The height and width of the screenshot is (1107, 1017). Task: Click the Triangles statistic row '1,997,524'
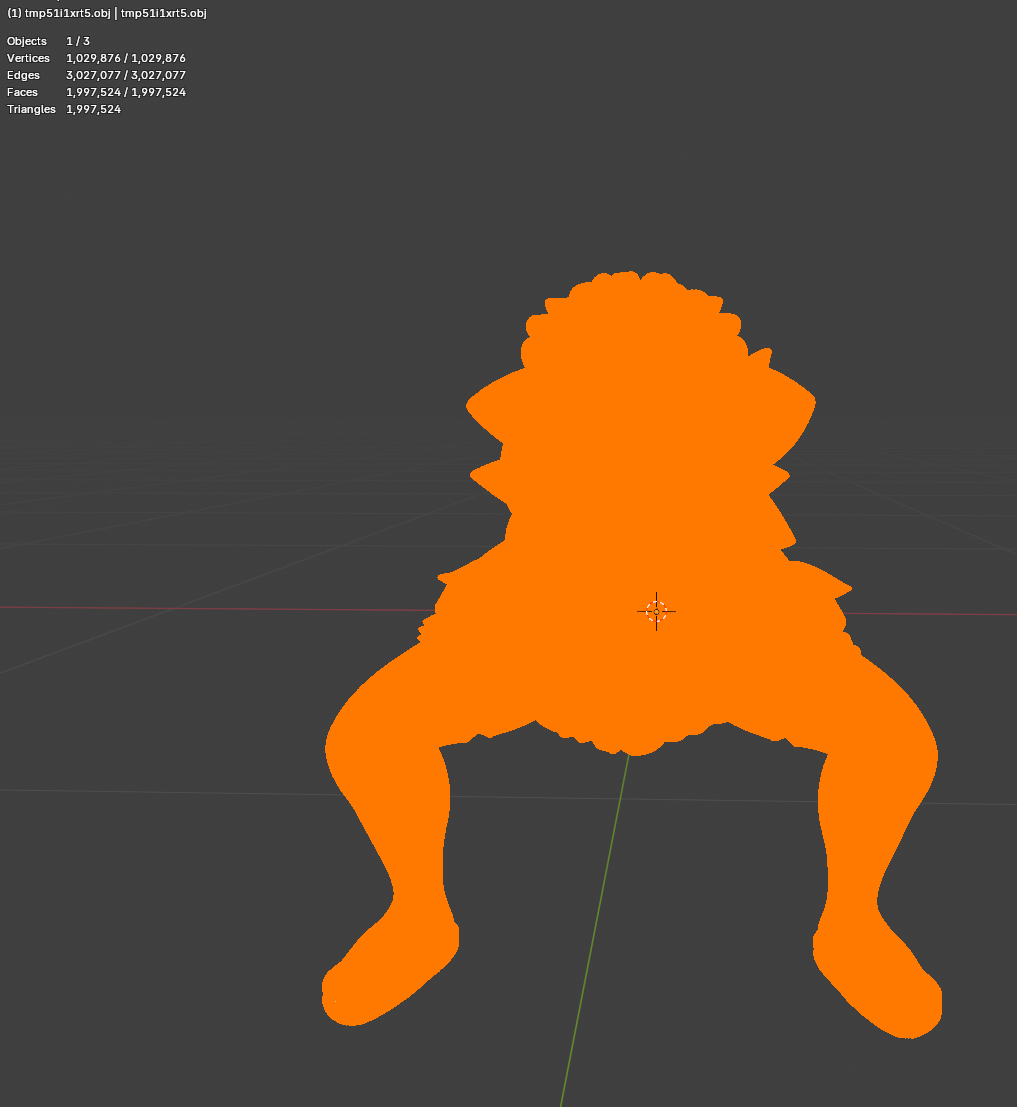coord(64,109)
